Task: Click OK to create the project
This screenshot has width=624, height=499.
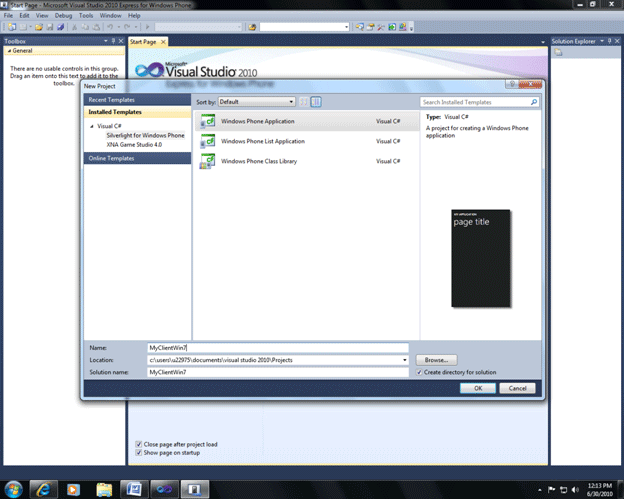Action: point(478,388)
